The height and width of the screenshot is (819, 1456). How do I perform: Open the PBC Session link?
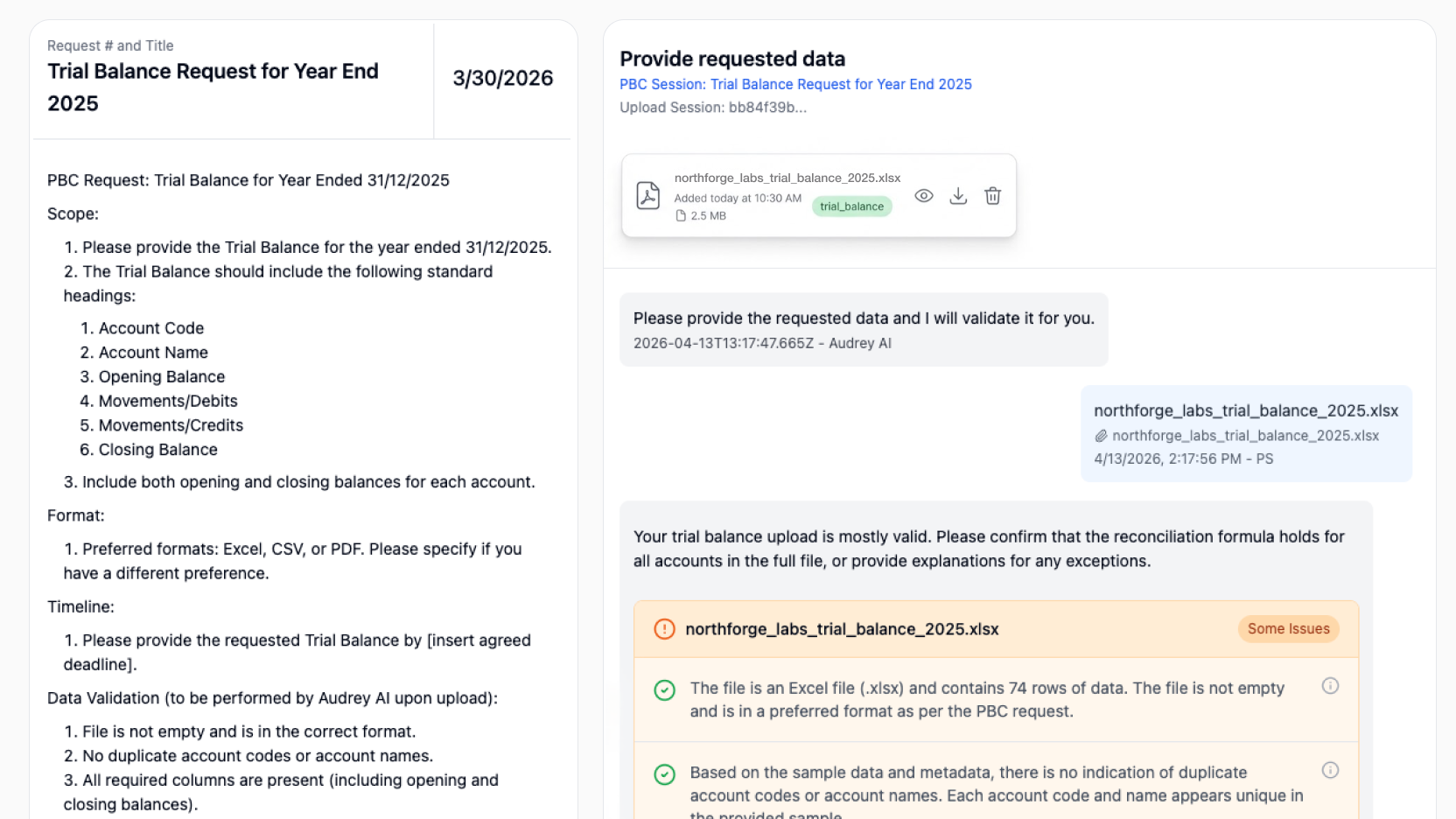tap(794, 84)
